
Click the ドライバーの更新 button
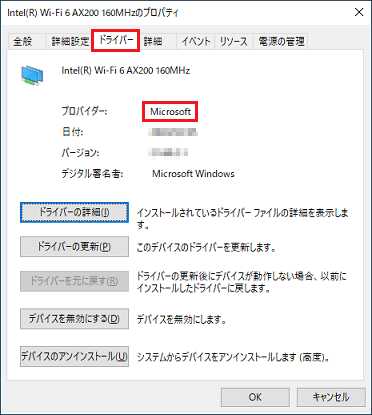tap(74, 247)
